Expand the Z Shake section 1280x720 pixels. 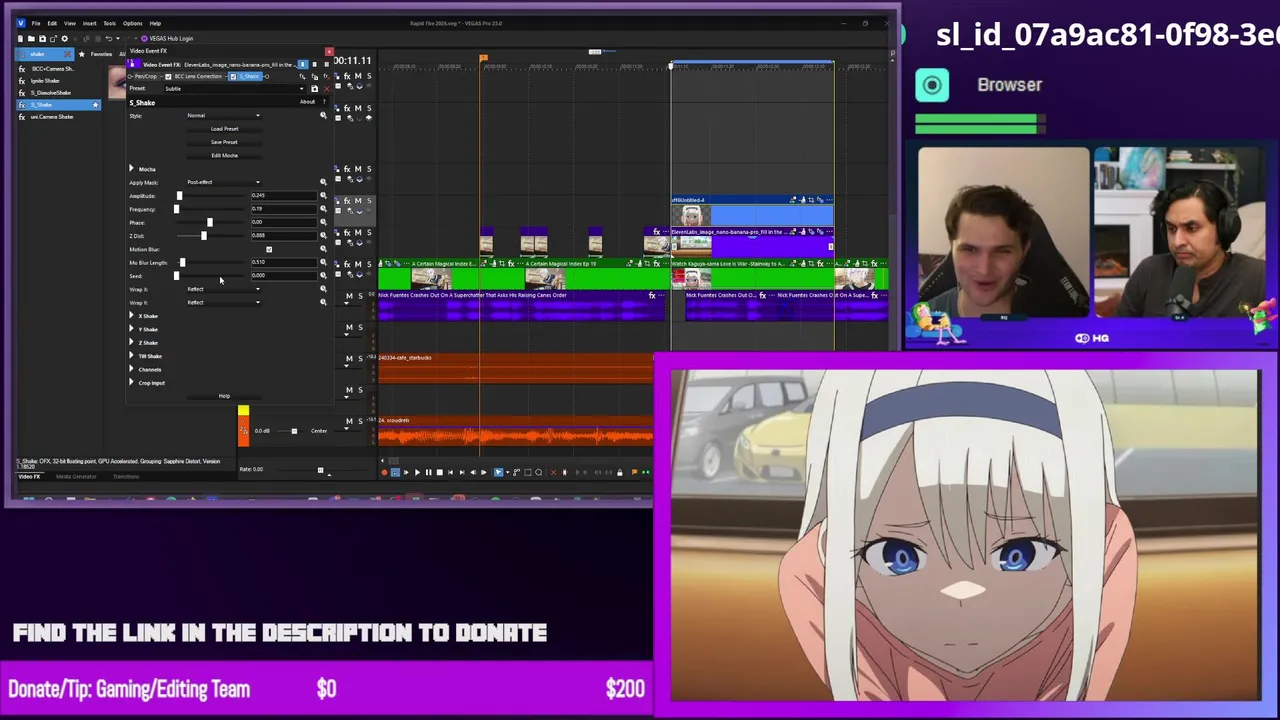tap(131, 342)
